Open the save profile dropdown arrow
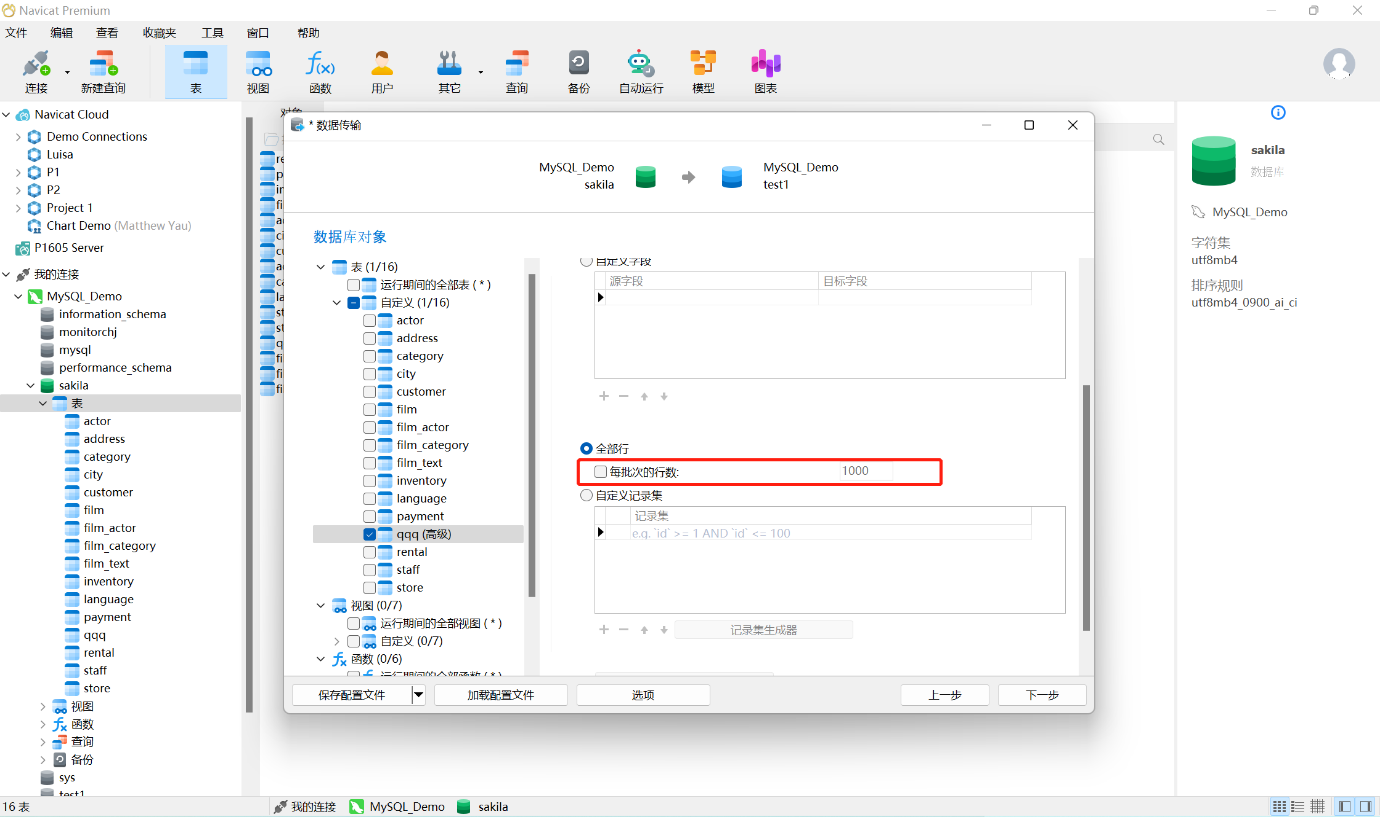Viewport: 1380px width, 817px height. pos(418,695)
